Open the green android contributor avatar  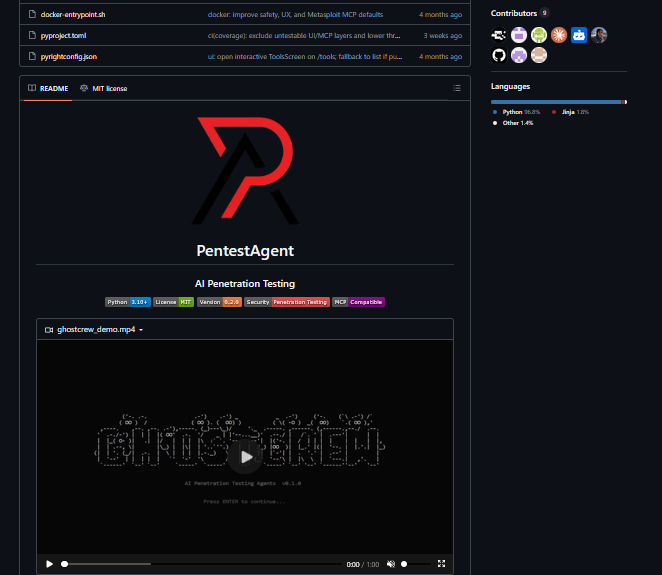click(x=539, y=35)
